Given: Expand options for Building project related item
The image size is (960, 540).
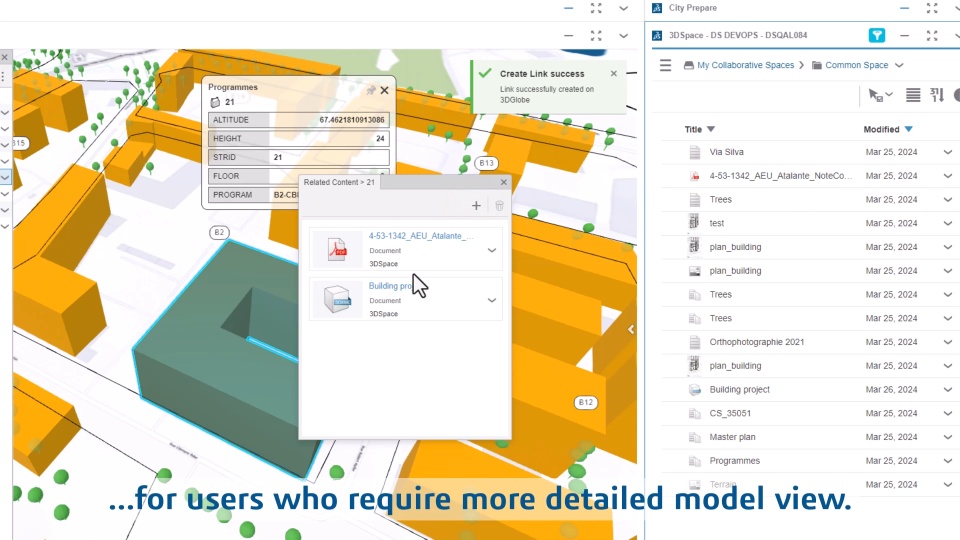Looking at the screenshot, I should tap(492, 300).
